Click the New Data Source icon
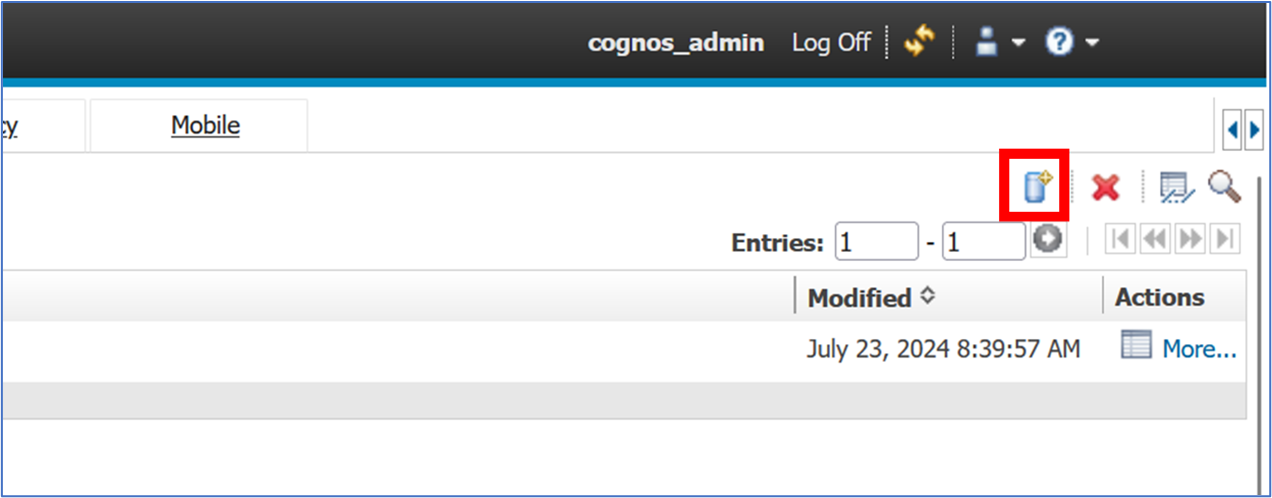Screen dimensions: 1272x498 pyautogui.click(x=1037, y=187)
